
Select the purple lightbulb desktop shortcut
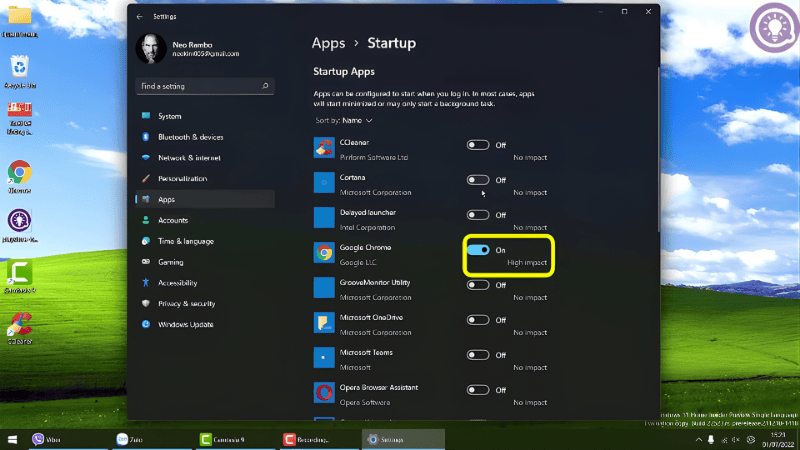(x=19, y=226)
